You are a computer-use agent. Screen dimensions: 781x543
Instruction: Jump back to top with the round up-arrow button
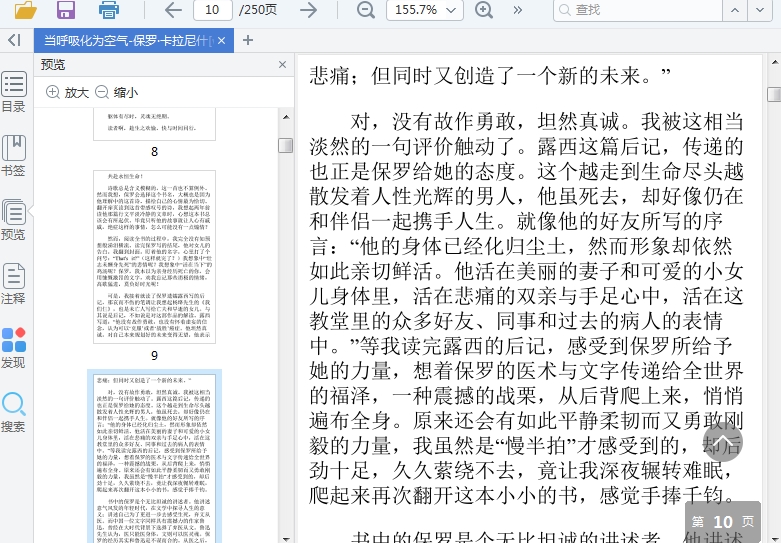point(722,442)
